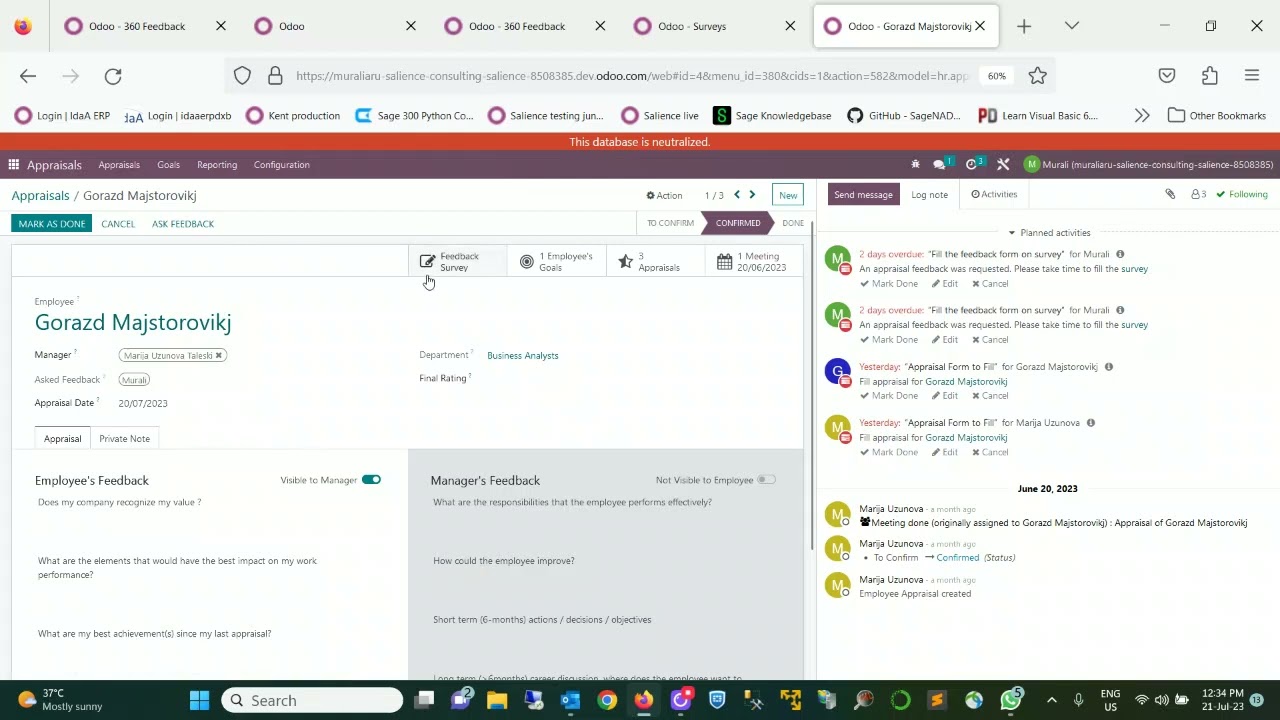Open File Explorer from the taskbar
Screen dimensions: 1280x720
(x=496, y=700)
